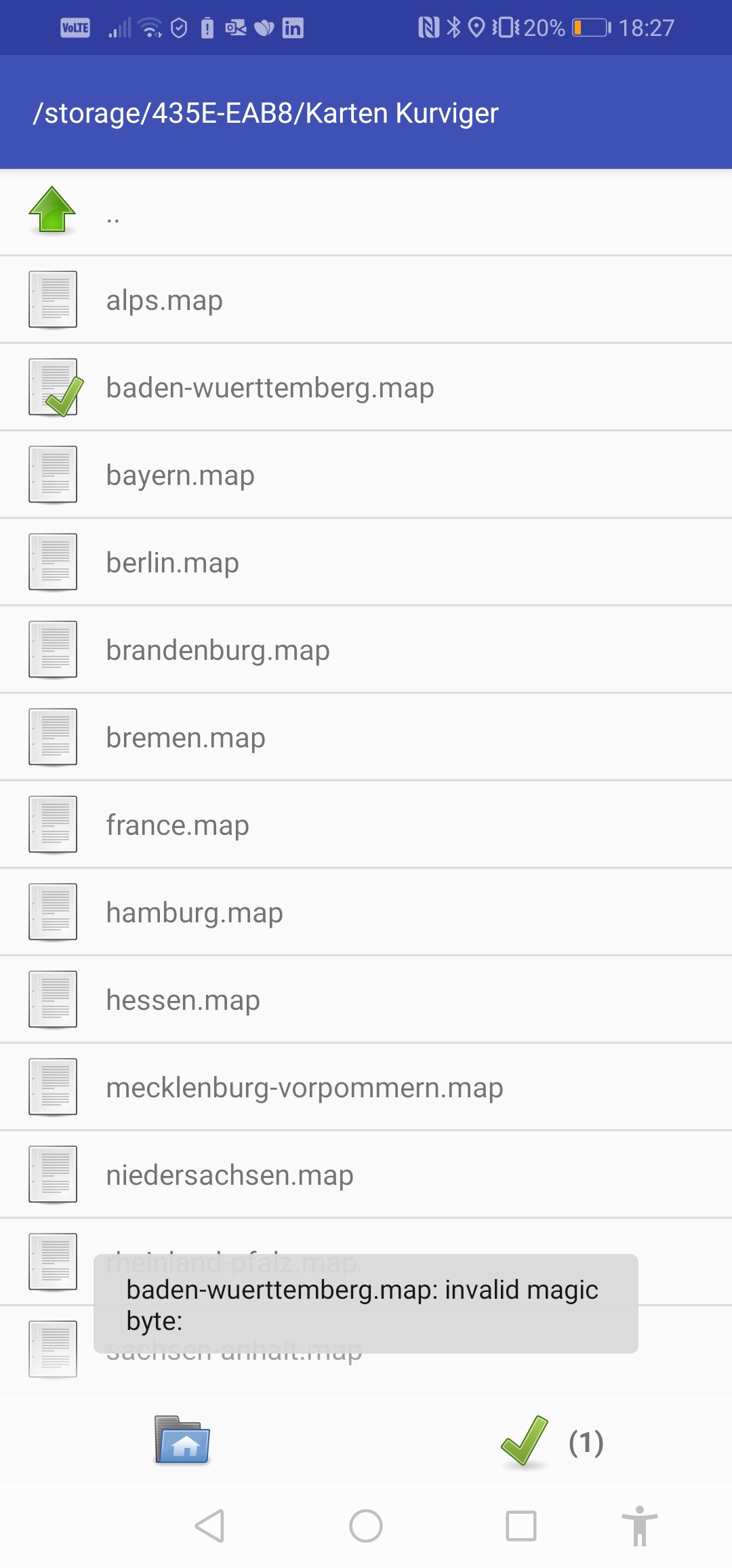The image size is (732, 1568).
Task: Select the france.map file
Action: [x=366, y=825]
